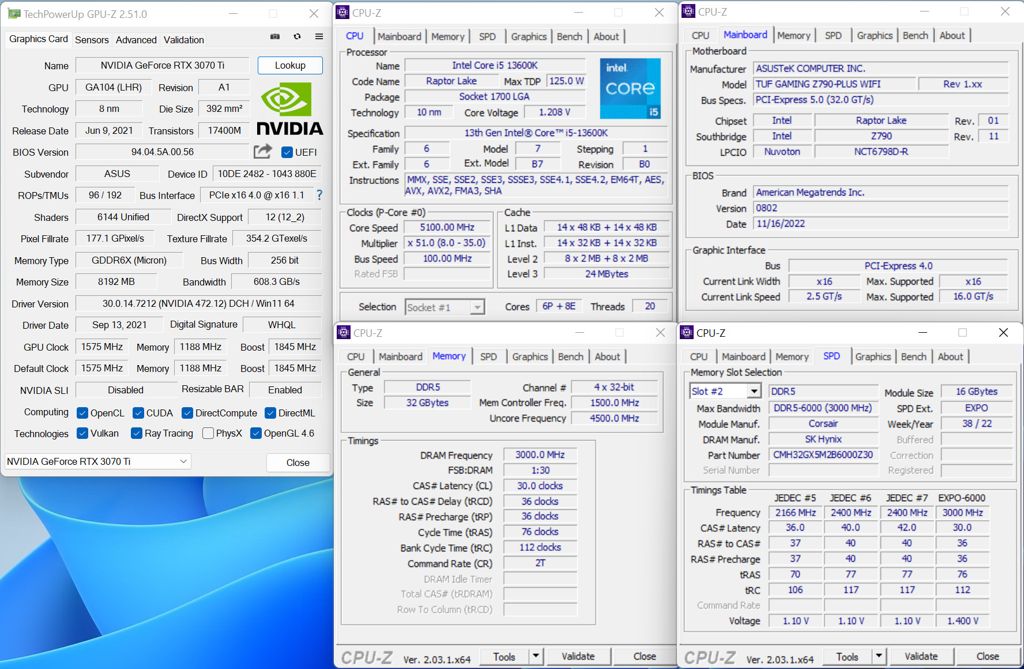Open the Socket #1 Selection dropdown
The height and width of the screenshot is (669, 1024).
(x=445, y=307)
